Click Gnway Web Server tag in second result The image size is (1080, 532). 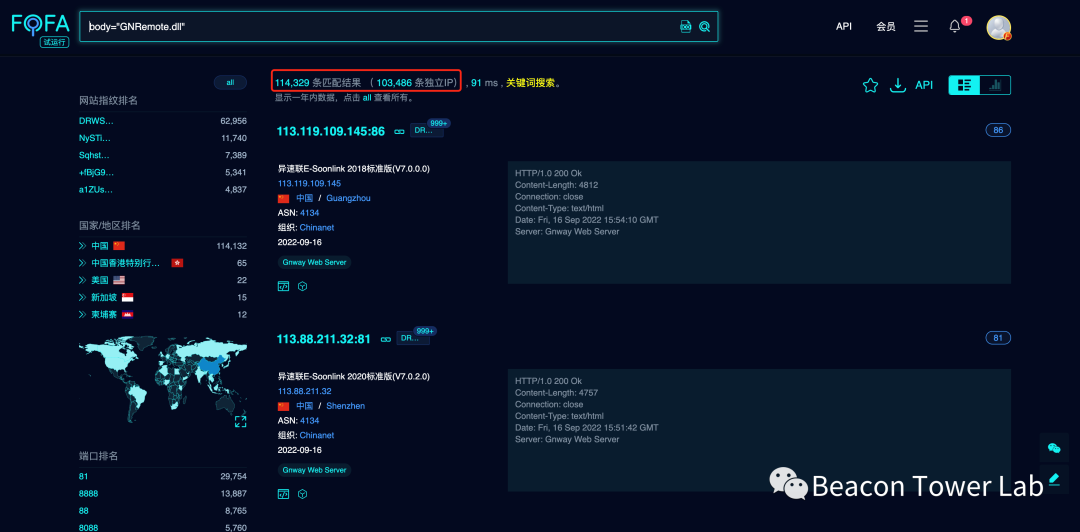point(315,470)
